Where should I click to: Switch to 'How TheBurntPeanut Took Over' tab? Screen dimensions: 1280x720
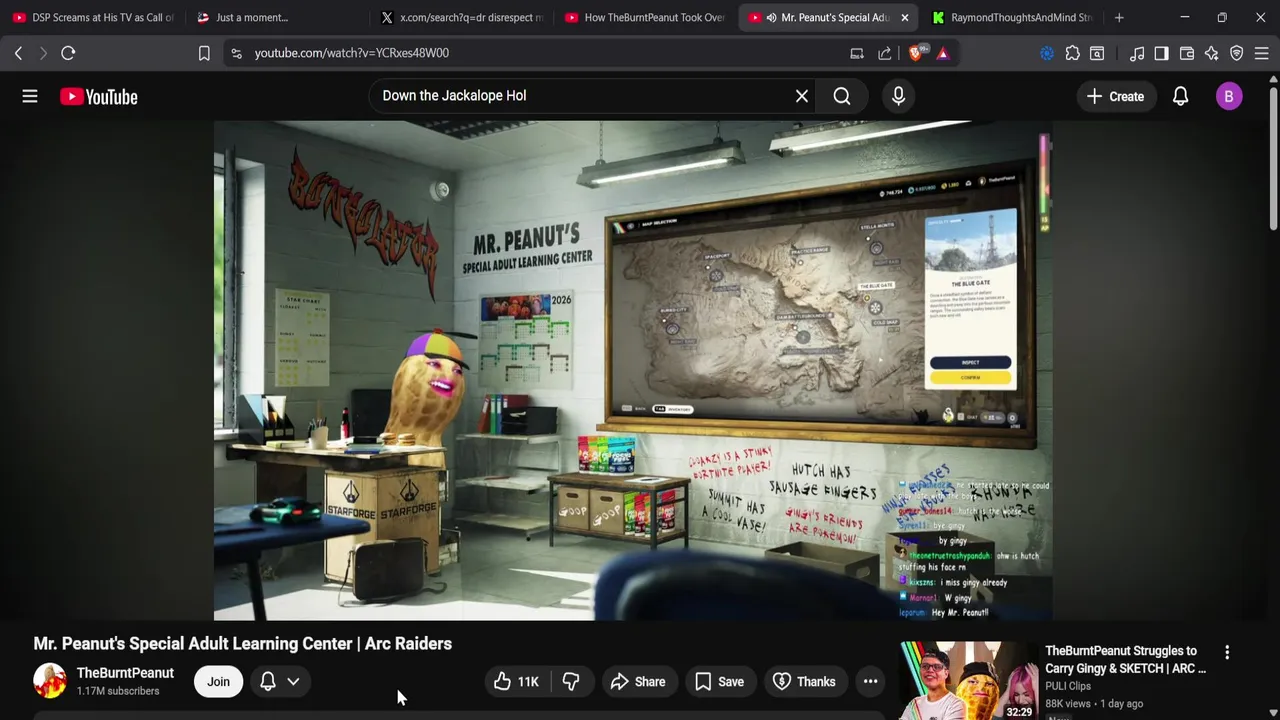(x=645, y=17)
